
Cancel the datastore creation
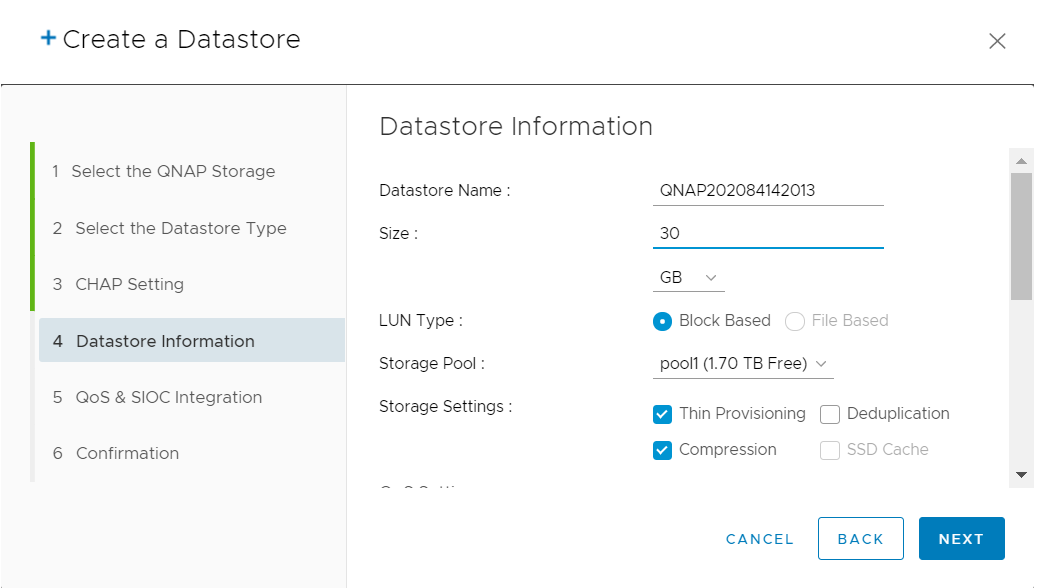[759, 538]
